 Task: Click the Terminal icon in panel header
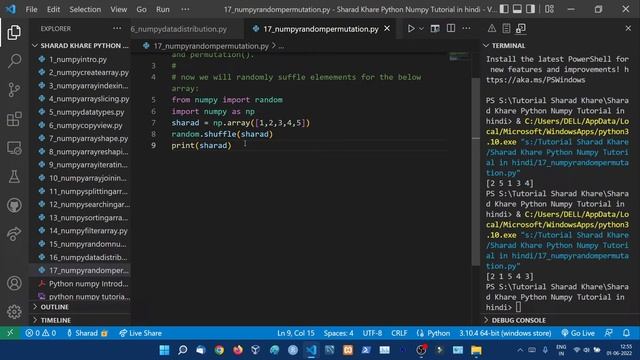tap(521, 29)
